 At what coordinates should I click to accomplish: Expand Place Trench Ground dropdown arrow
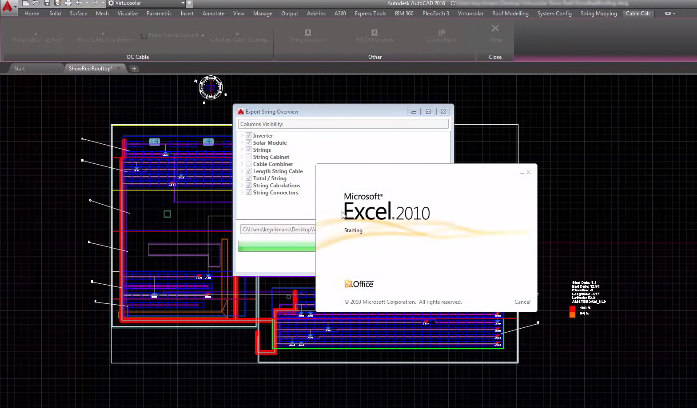click(x=203, y=35)
